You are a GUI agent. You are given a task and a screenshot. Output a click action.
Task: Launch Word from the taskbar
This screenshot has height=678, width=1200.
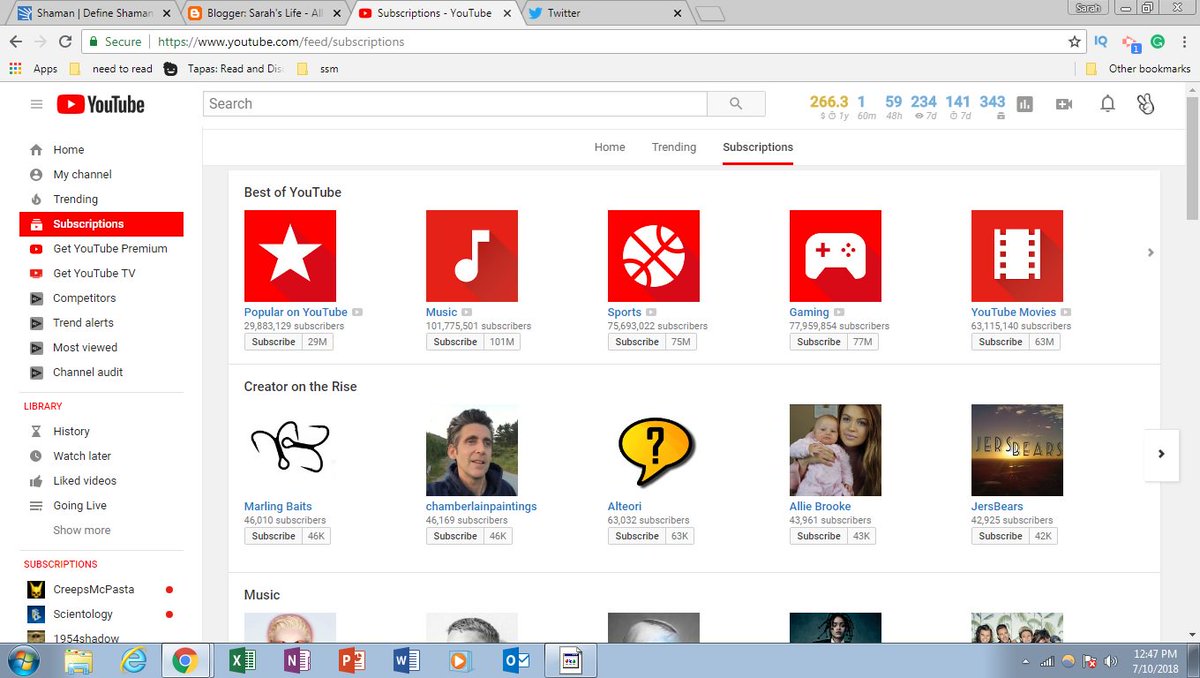point(406,661)
